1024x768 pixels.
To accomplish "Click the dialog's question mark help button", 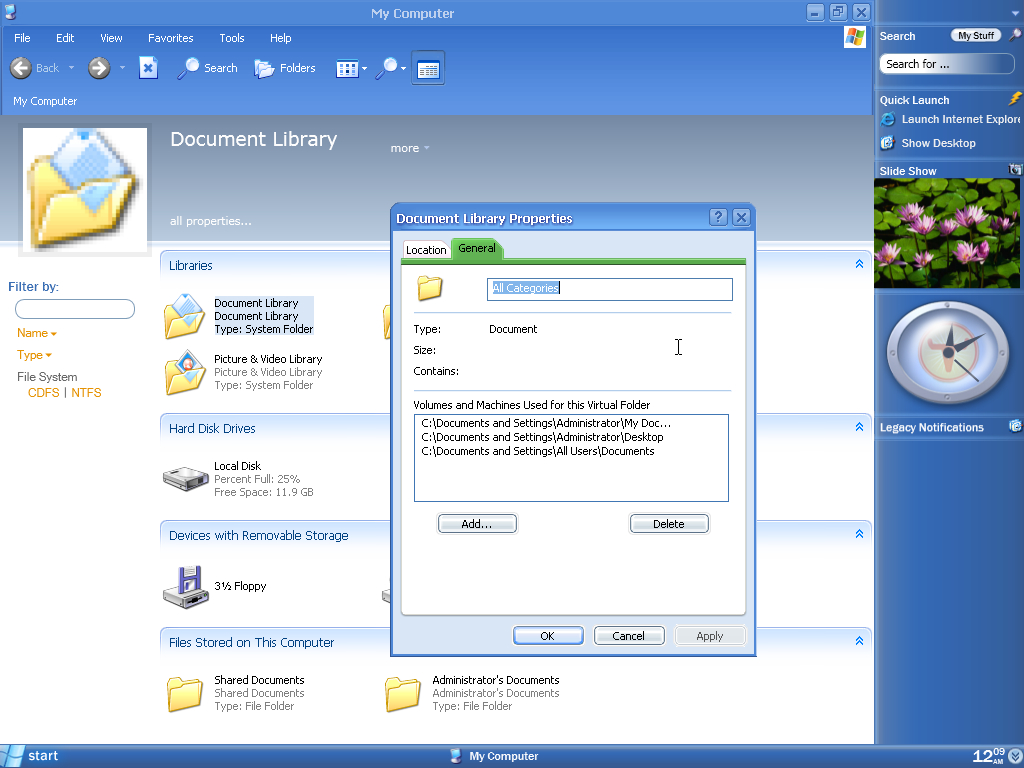I will coord(718,218).
